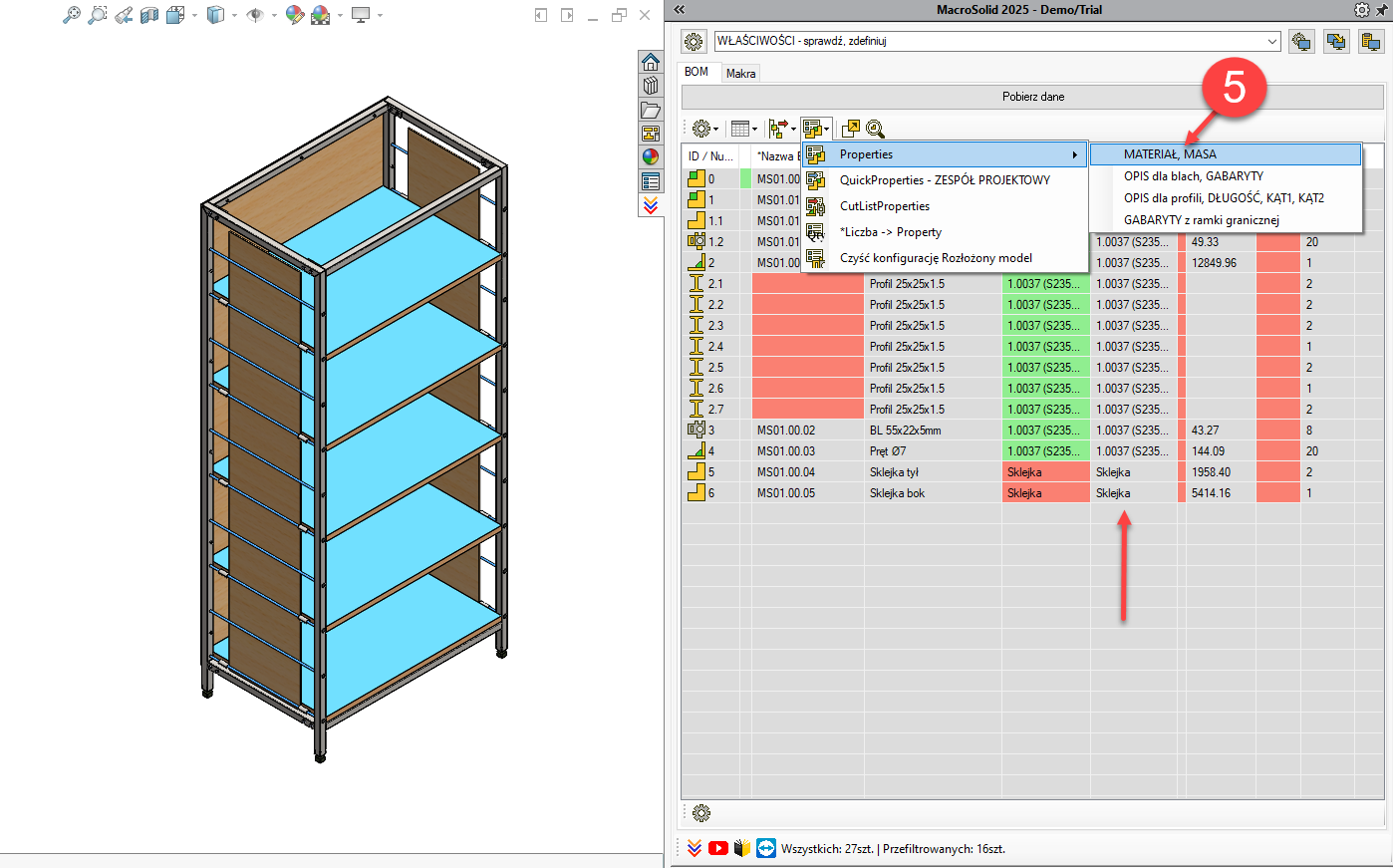
Task: Open the YouTube icon in status bar
Action: [718, 848]
